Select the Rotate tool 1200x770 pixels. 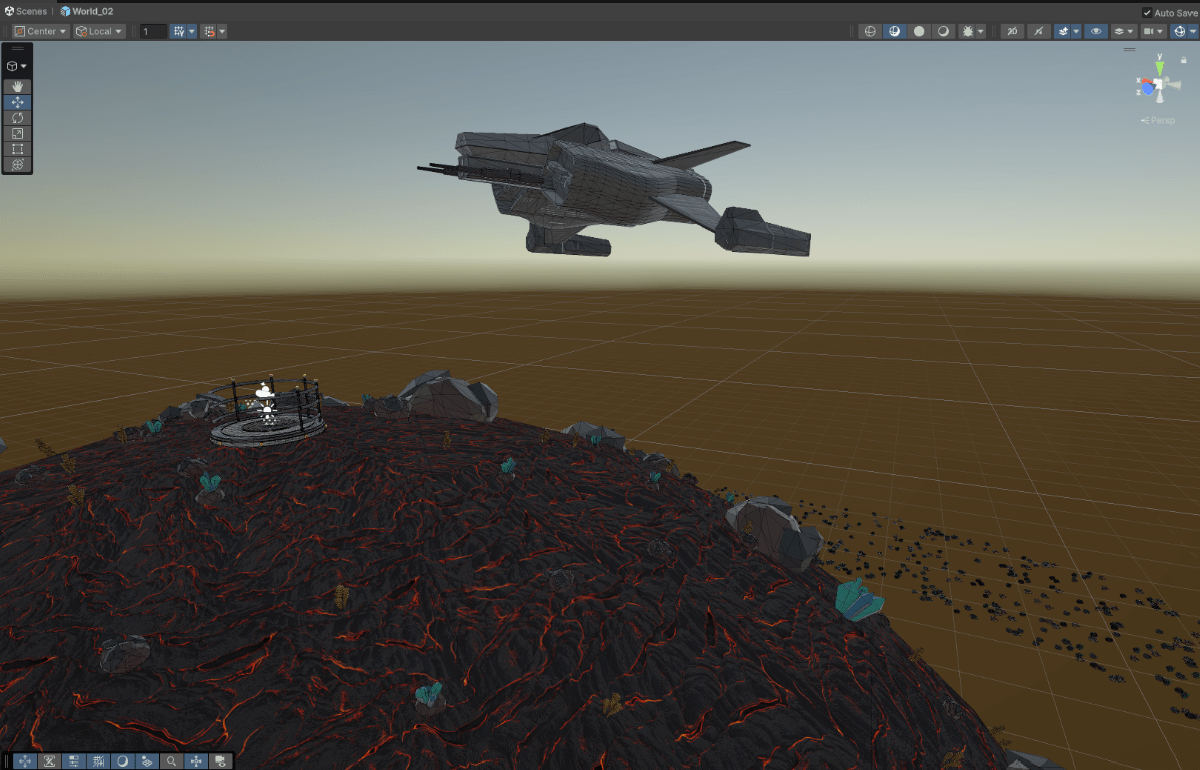[17, 116]
